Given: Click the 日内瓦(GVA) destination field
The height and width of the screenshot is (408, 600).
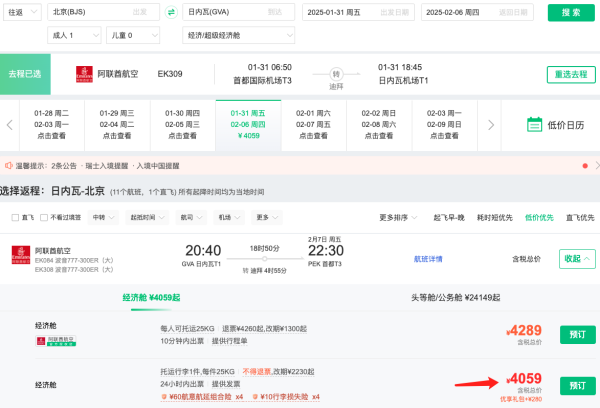Looking at the screenshot, I should point(238,12).
